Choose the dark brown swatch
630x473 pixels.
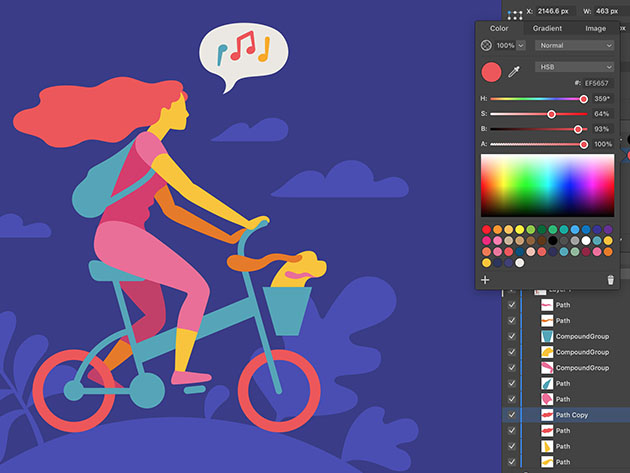(x=542, y=241)
